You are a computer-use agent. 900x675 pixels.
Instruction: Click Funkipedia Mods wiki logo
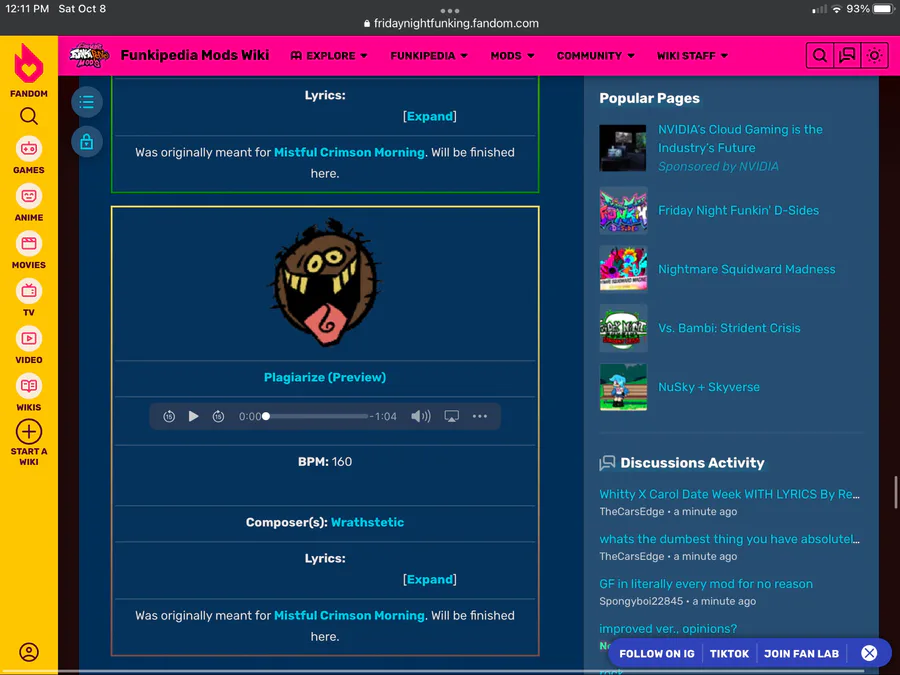click(89, 55)
